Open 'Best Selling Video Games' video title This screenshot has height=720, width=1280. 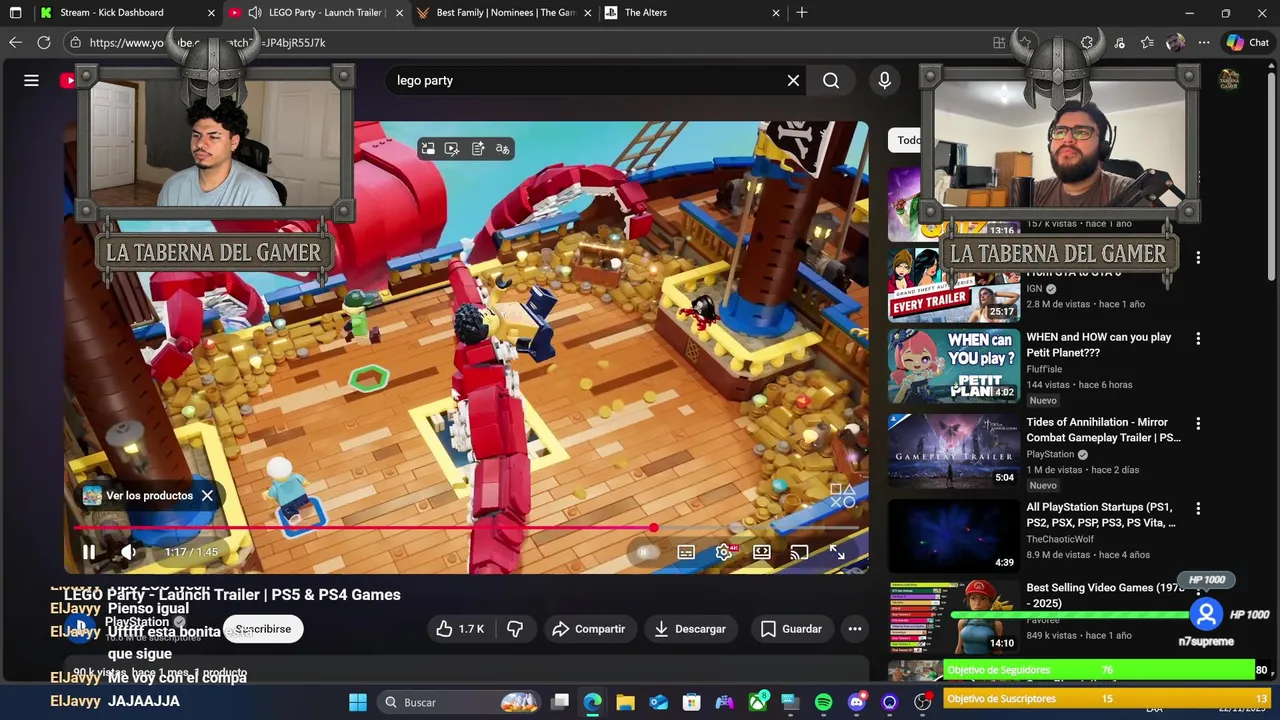(1105, 596)
